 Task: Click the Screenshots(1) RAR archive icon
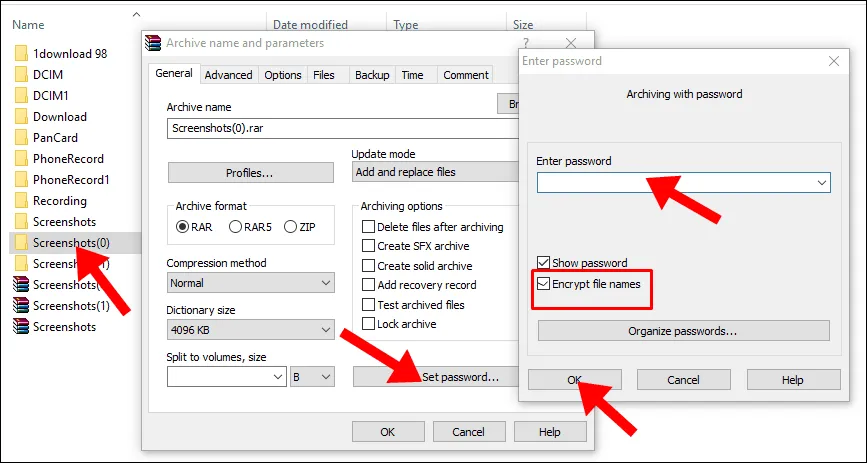[x=21, y=306]
